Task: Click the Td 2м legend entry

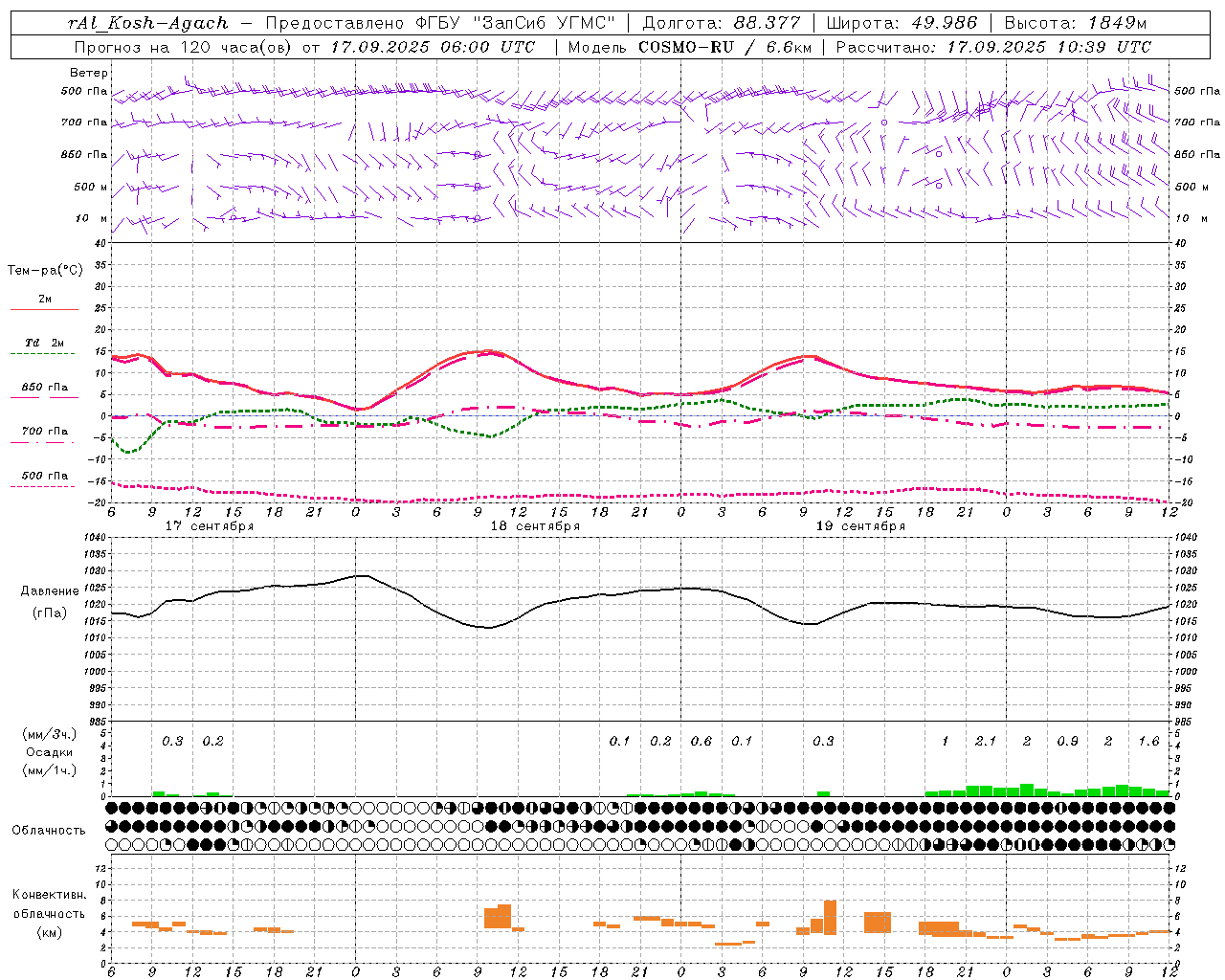Action: pos(45,343)
